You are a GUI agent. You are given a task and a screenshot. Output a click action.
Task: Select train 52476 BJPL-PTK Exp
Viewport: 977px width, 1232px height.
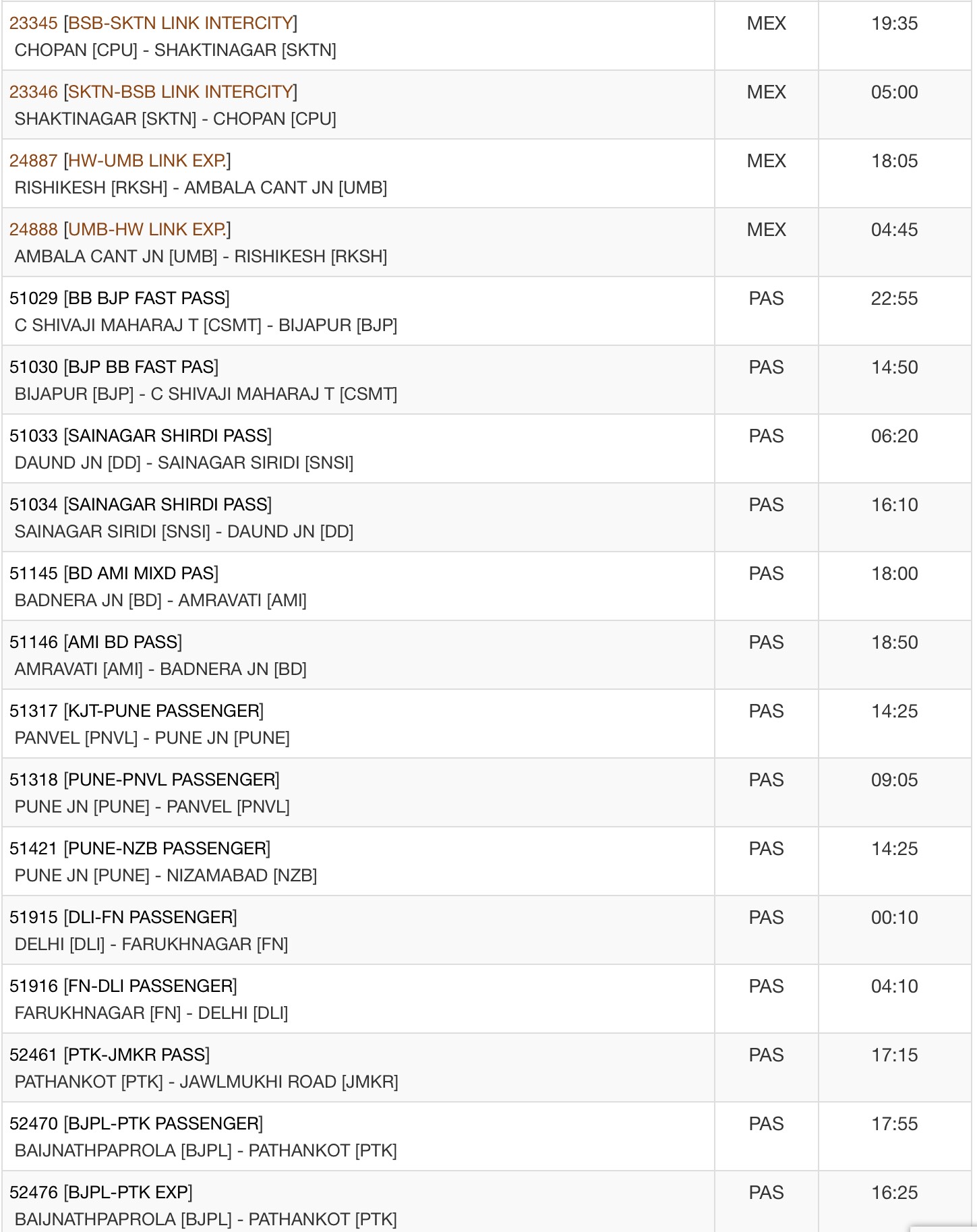pos(101,1193)
